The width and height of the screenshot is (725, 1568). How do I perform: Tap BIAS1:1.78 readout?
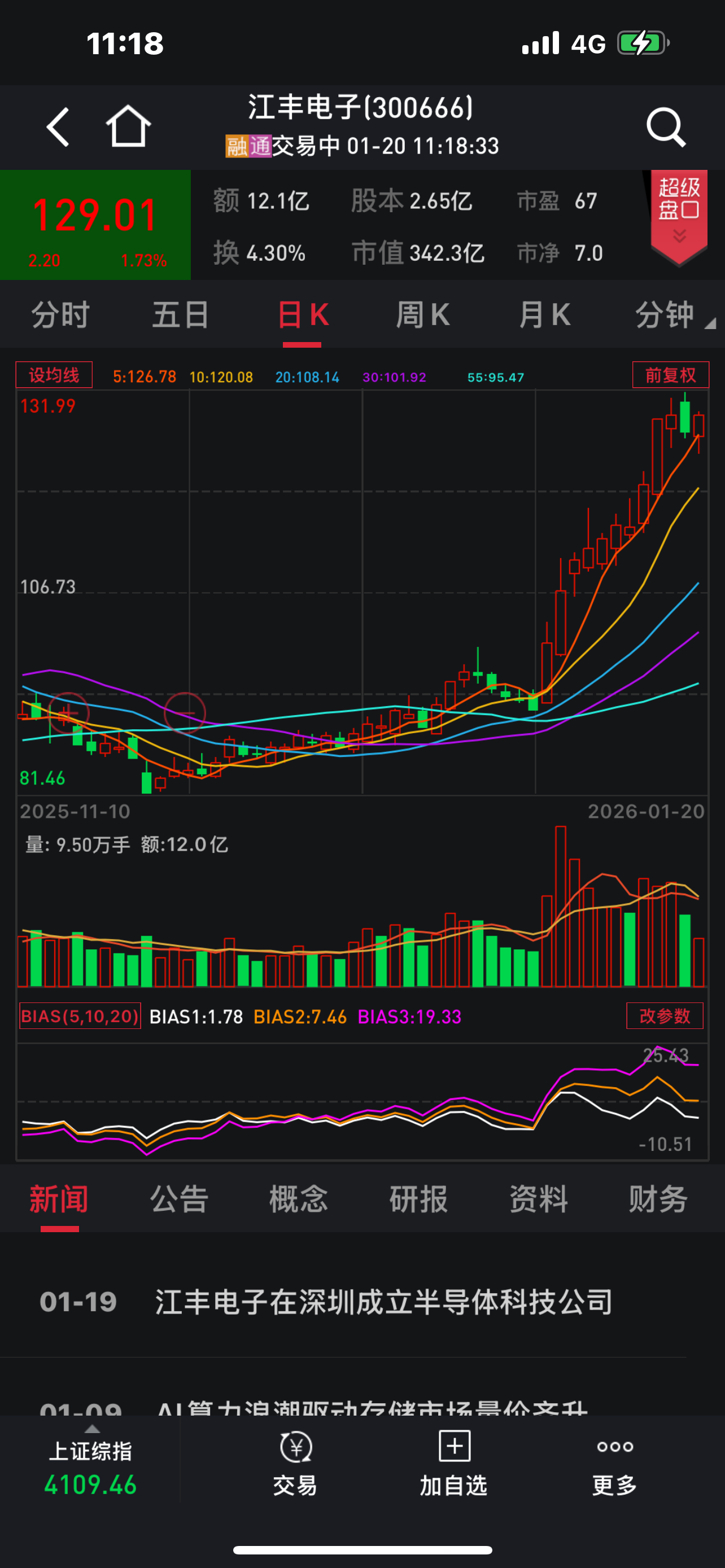(x=196, y=1017)
